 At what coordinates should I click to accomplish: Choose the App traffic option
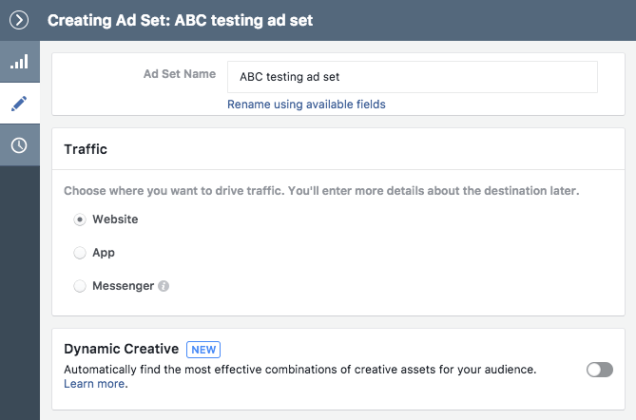pyautogui.click(x=80, y=253)
